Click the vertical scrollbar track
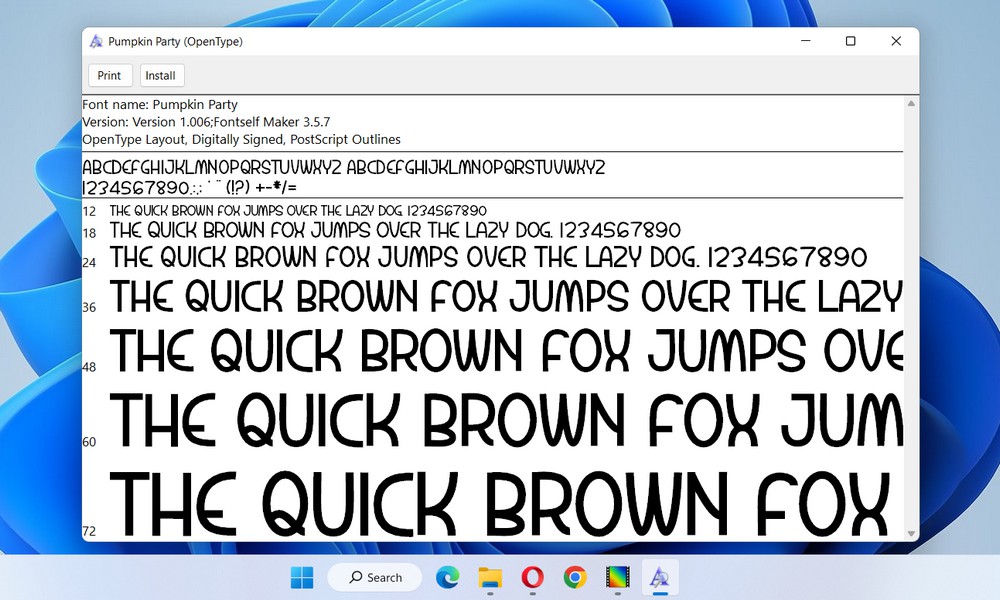The image size is (1000, 600). [911, 320]
